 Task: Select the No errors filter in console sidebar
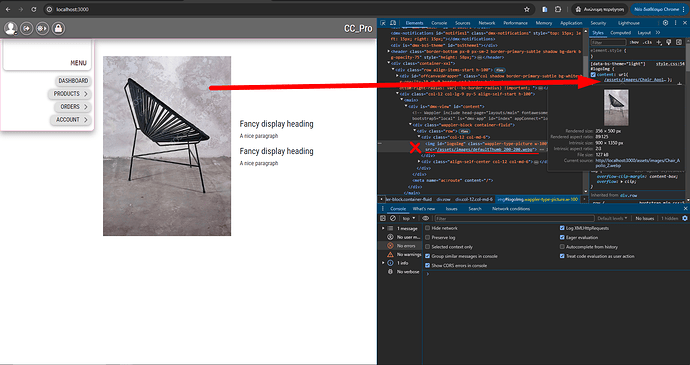tap(401, 246)
